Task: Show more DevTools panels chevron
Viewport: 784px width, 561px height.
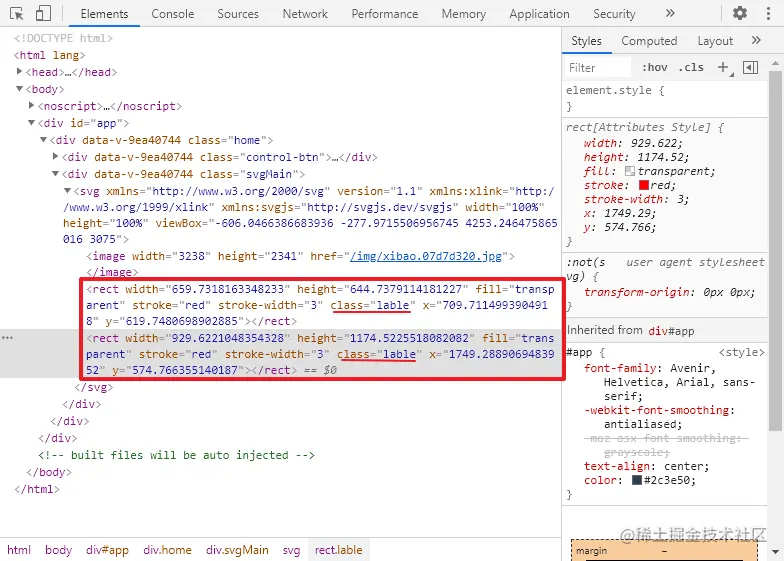Action: (670, 14)
